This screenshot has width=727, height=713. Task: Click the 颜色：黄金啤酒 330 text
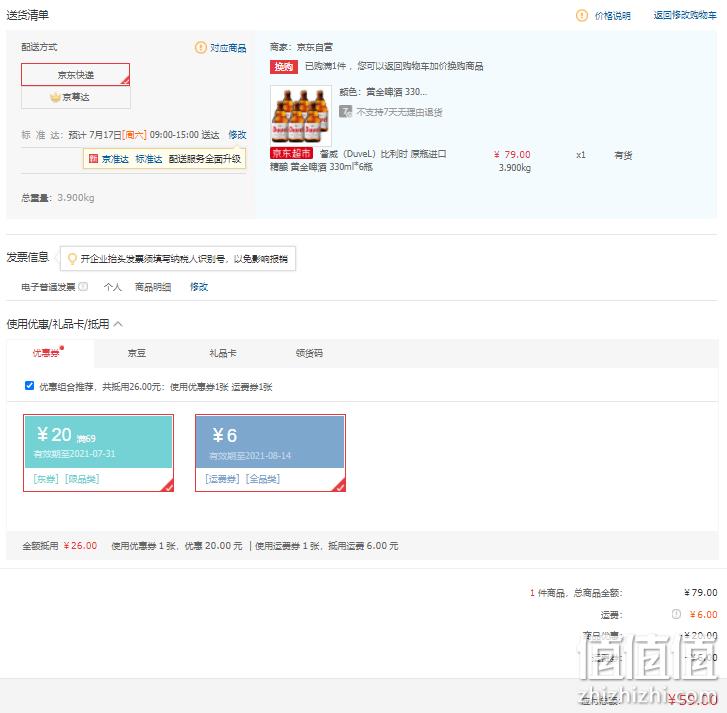pos(383,92)
